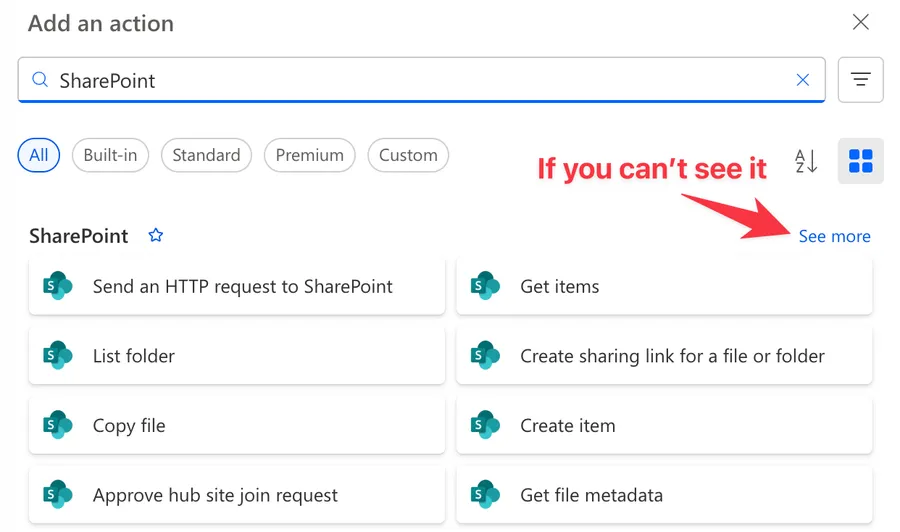The height and width of the screenshot is (532, 900).
Task: Favorite the SharePoint connector star
Action: [x=155, y=236]
